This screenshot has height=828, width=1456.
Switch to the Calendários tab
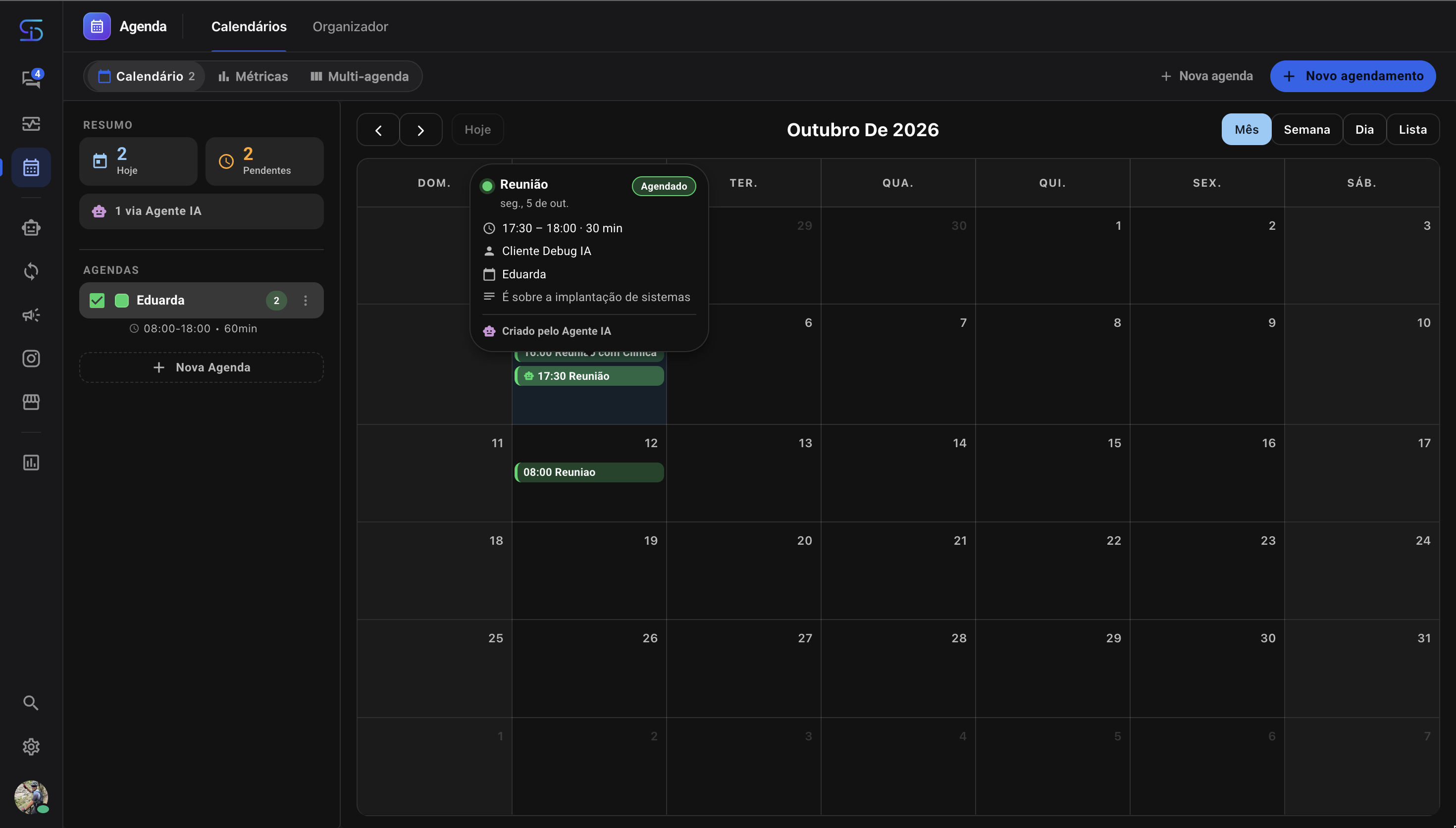point(249,27)
